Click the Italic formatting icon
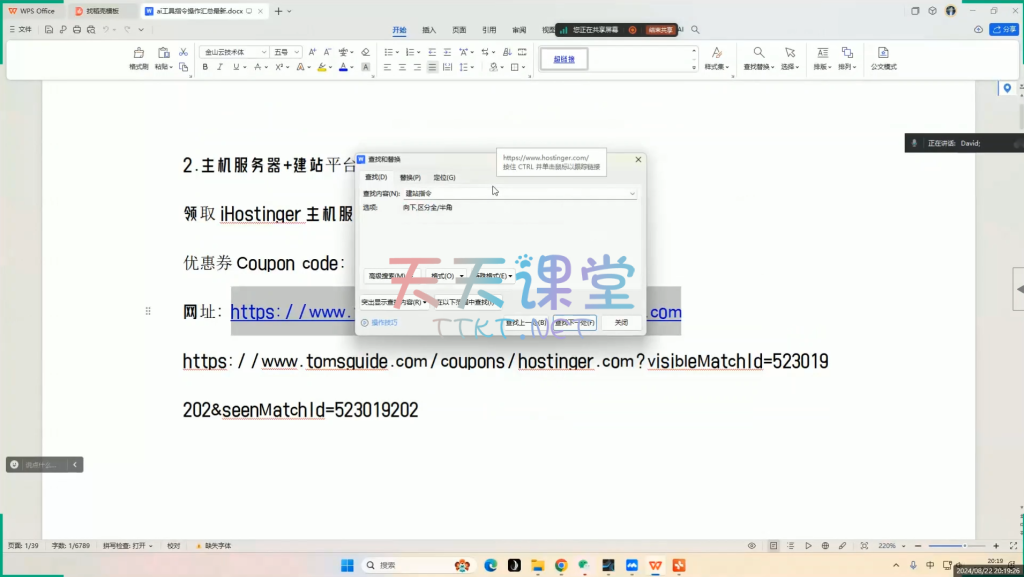 click(219, 67)
